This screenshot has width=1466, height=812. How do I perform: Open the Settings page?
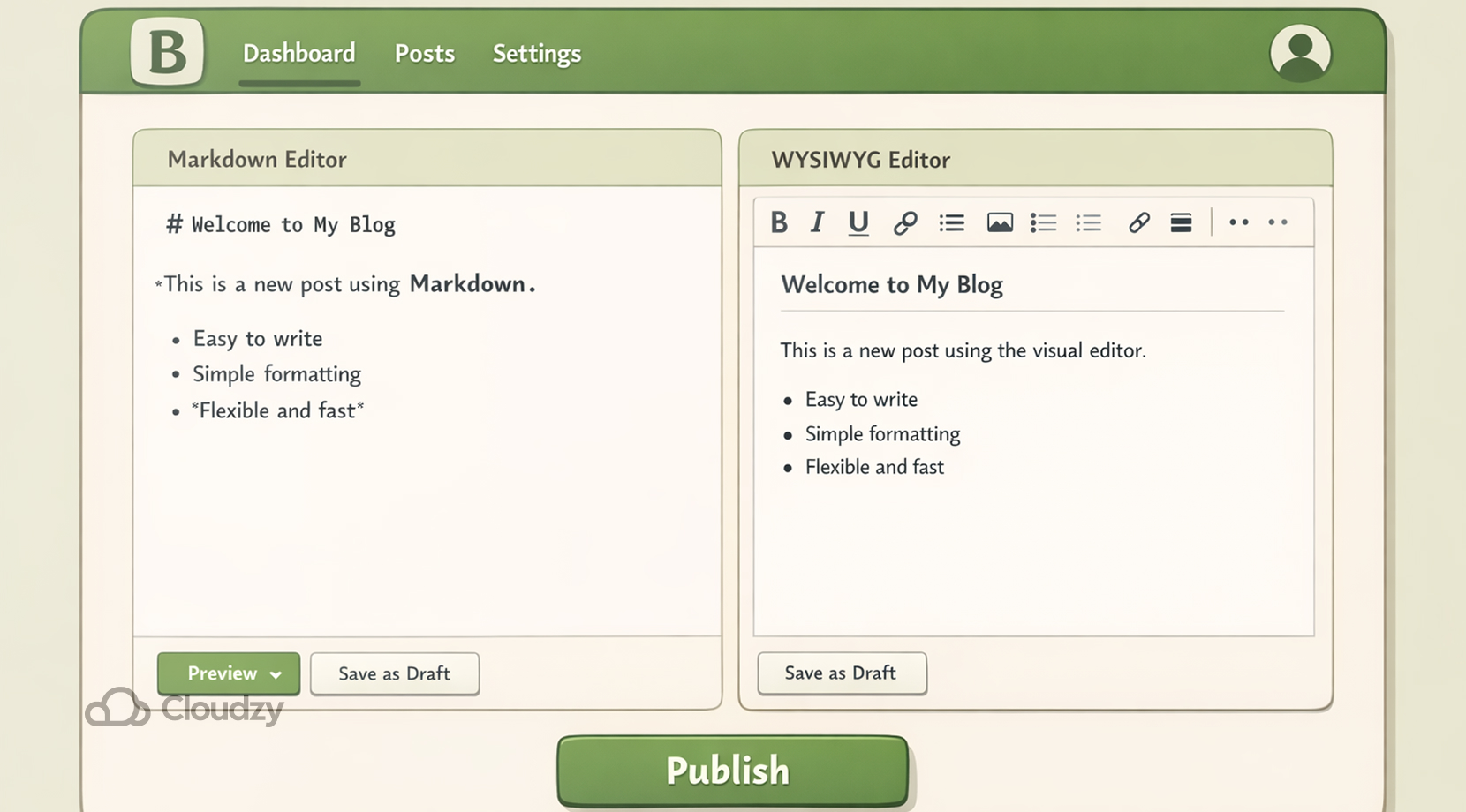(536, 54)
